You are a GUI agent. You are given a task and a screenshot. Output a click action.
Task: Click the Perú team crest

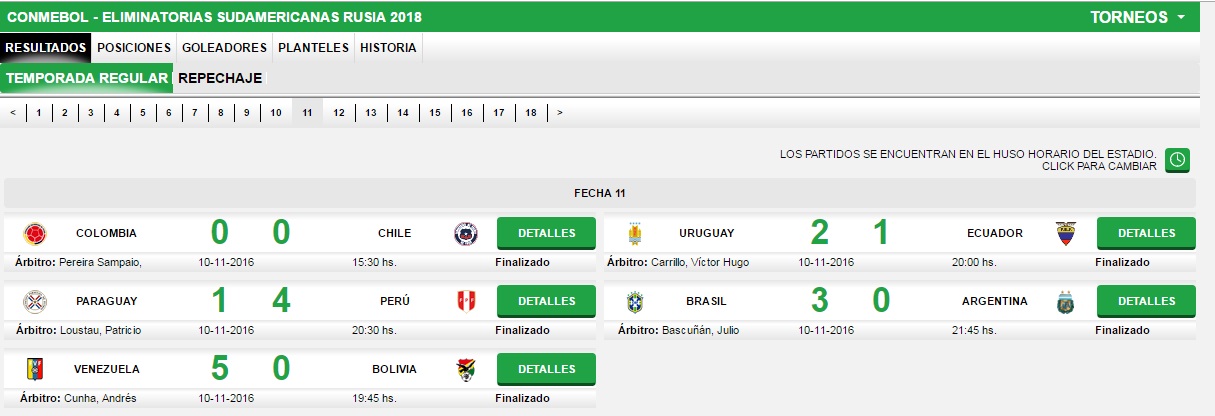click(466, 301)
